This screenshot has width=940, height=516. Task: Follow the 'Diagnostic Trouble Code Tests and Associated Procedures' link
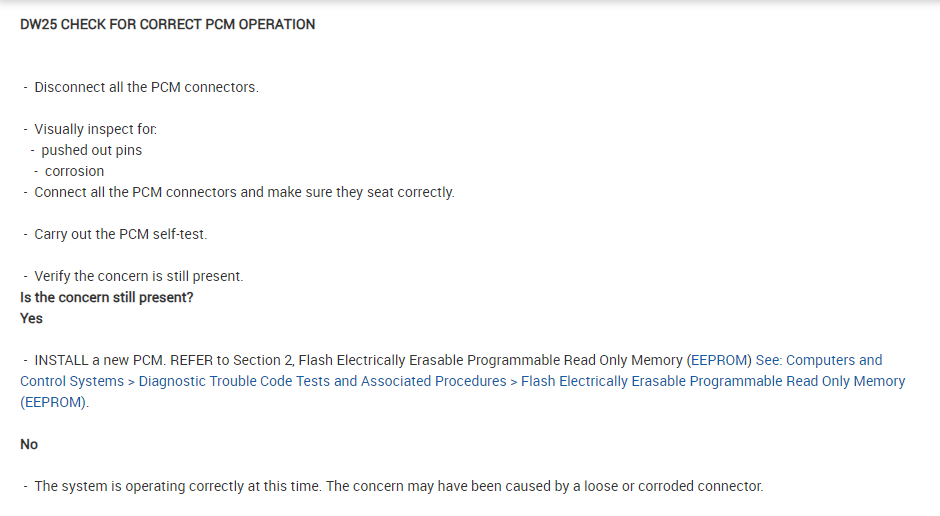point(322,381)
